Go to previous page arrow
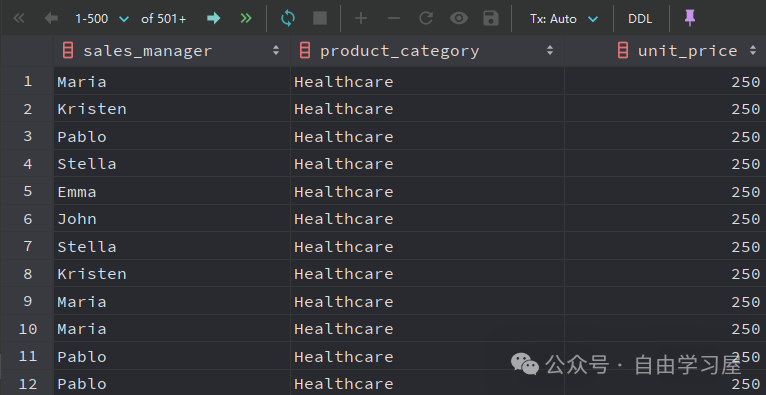The height and width of the screenshot is (395, 766). point(51,19)
